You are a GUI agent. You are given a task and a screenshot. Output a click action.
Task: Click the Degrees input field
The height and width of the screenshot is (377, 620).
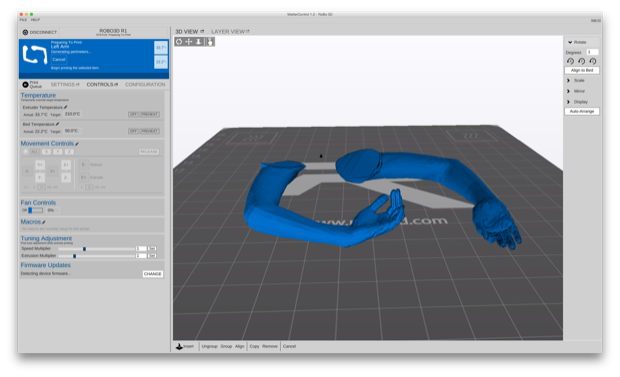(x=592, y=52)
